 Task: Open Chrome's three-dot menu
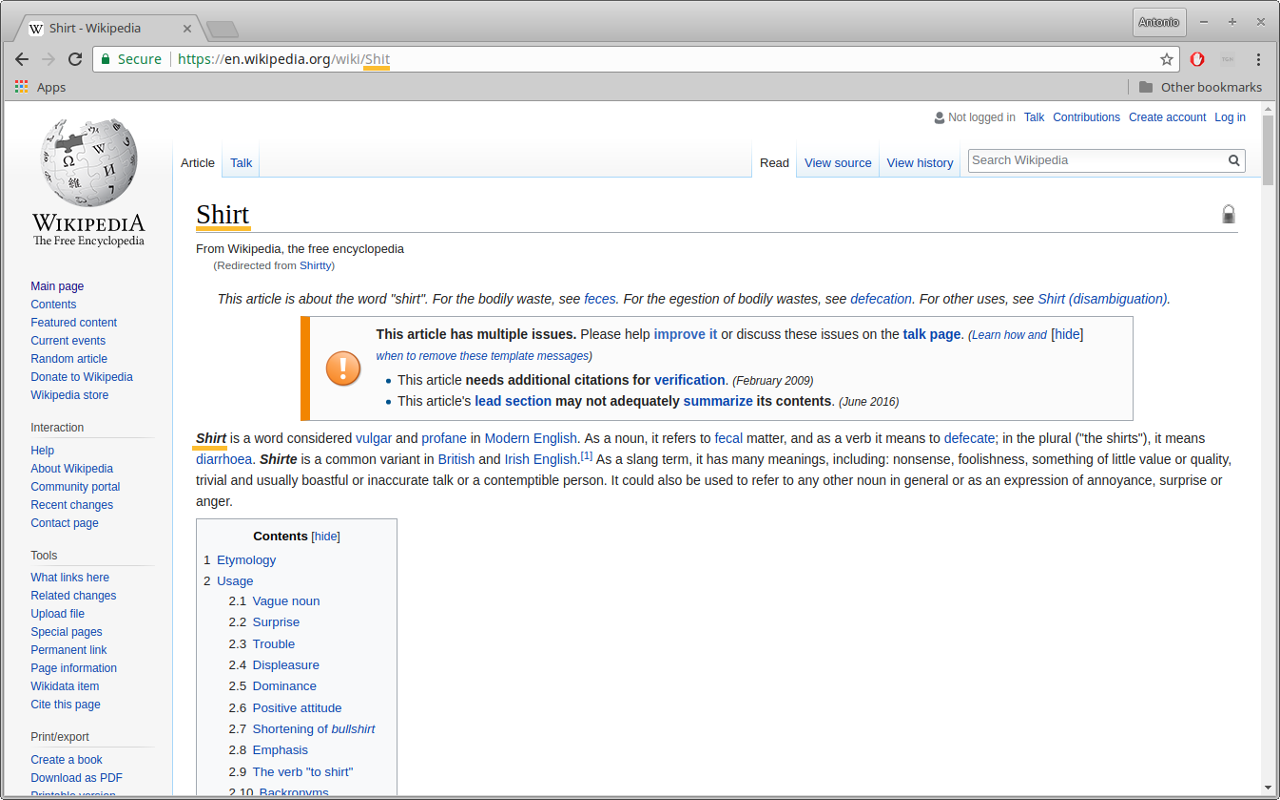(1258, 59)
